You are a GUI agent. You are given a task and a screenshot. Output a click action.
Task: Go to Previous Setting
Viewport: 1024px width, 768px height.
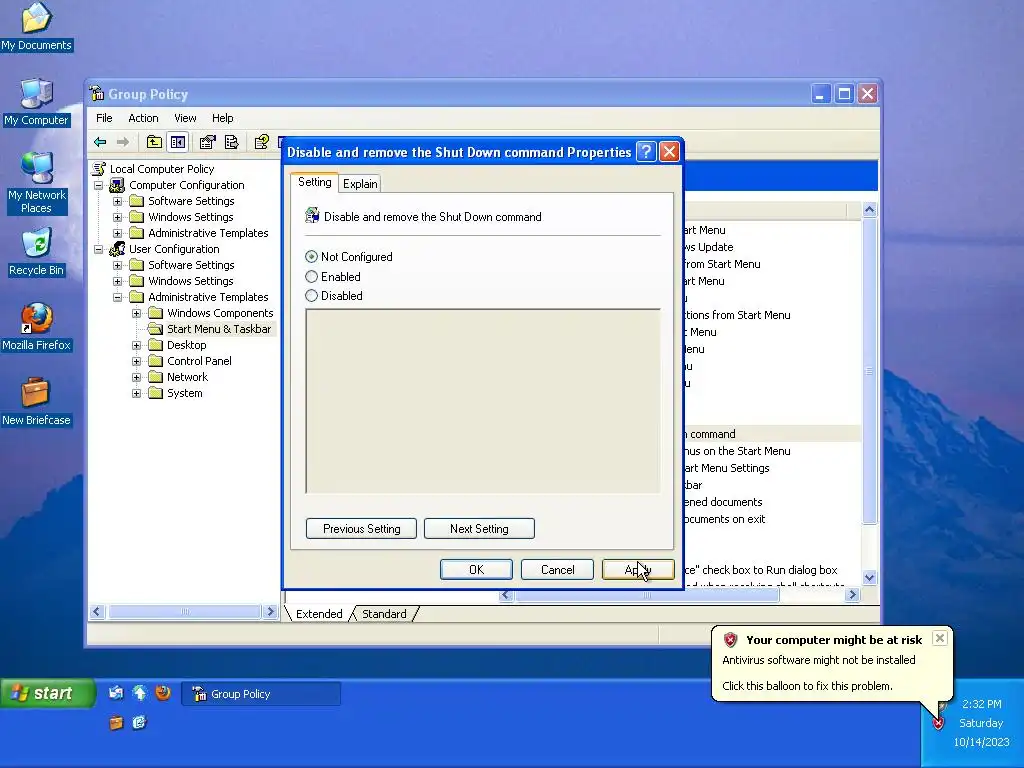click(361, 528)
